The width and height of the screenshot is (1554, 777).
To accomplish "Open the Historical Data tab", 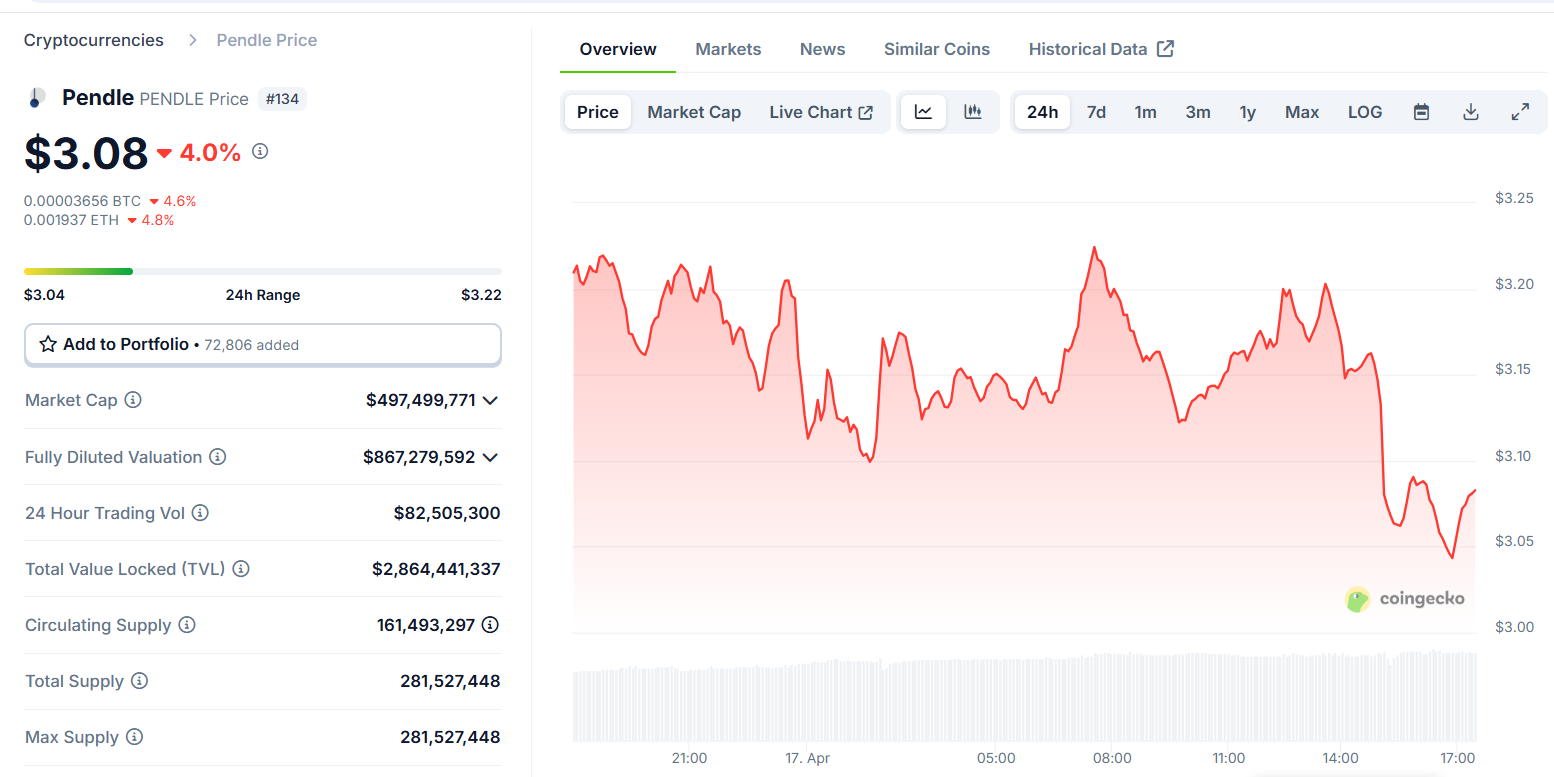I will pos(1089,48).
